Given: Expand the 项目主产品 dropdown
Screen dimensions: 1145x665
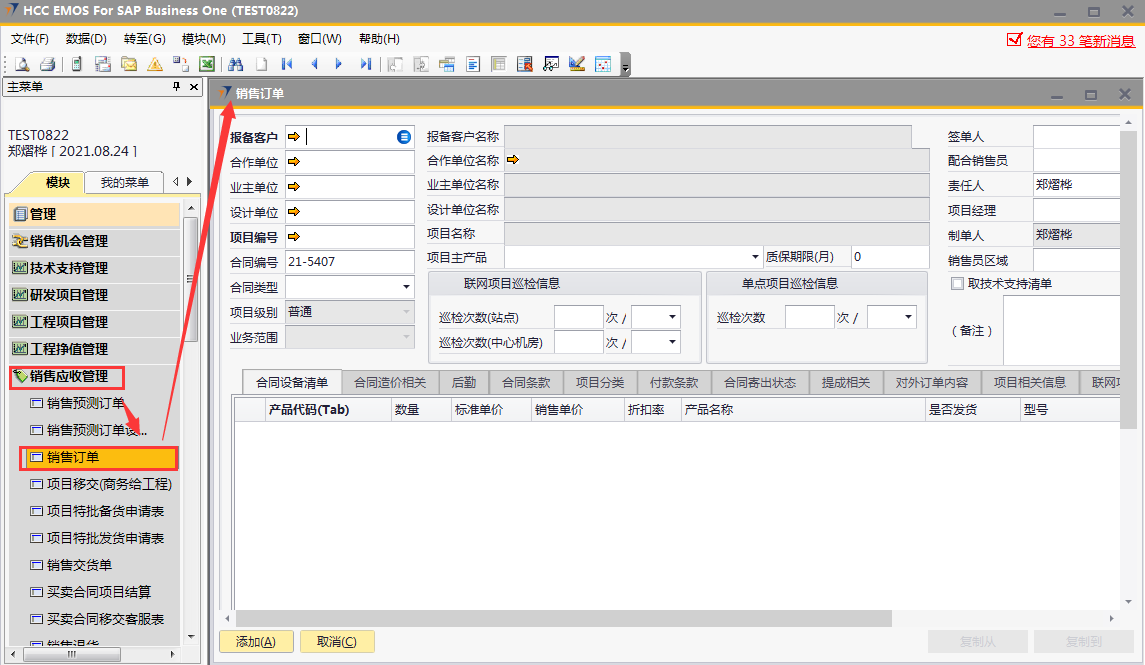Looking at the screenshot, I should (755, 257).
